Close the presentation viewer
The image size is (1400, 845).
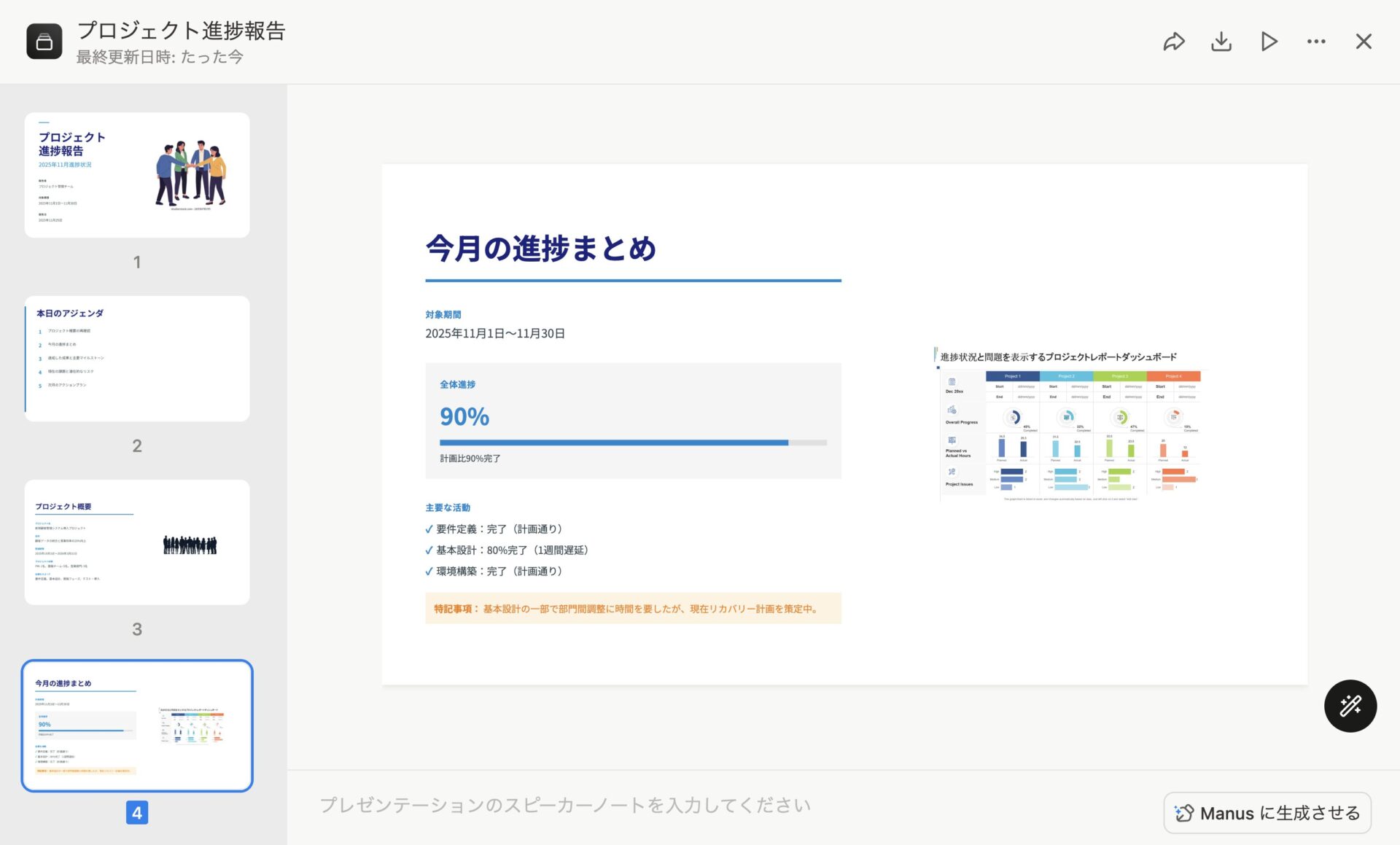click(x=1363, y=42)
